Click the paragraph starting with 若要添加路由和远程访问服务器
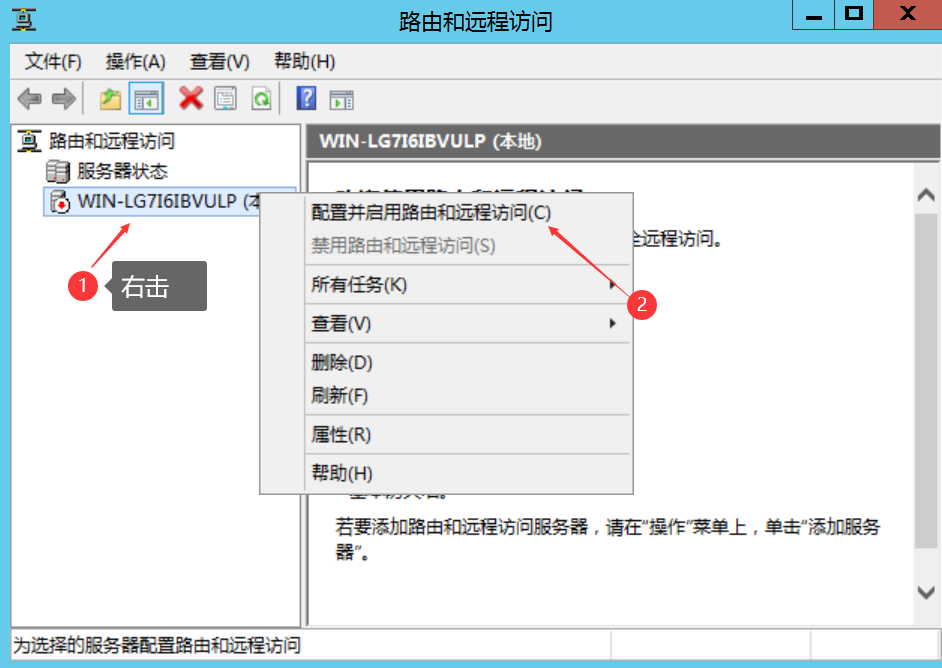The image size is (942, 668). (607, 539)
